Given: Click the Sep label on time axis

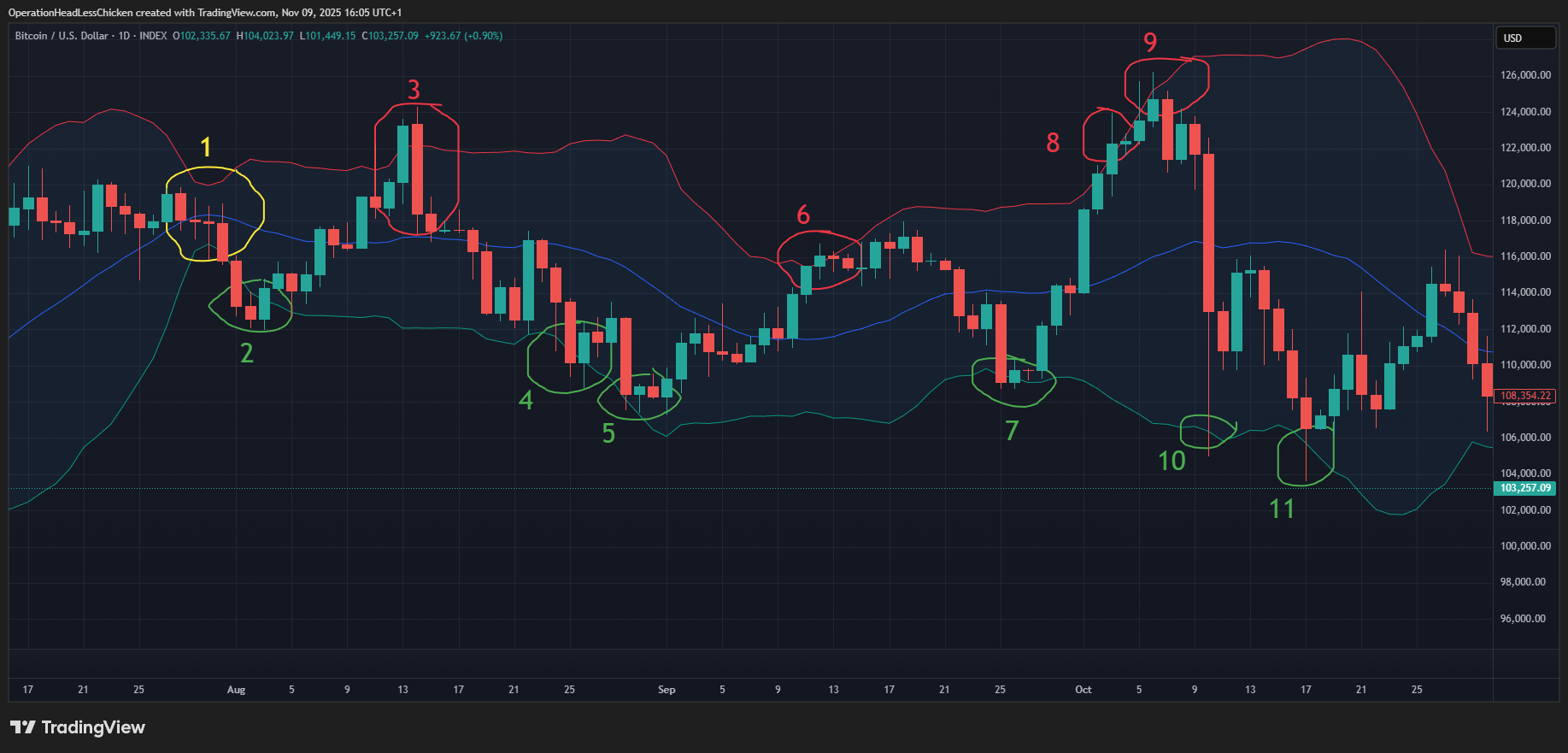Looking at the screenshot, I should [667, 690].
